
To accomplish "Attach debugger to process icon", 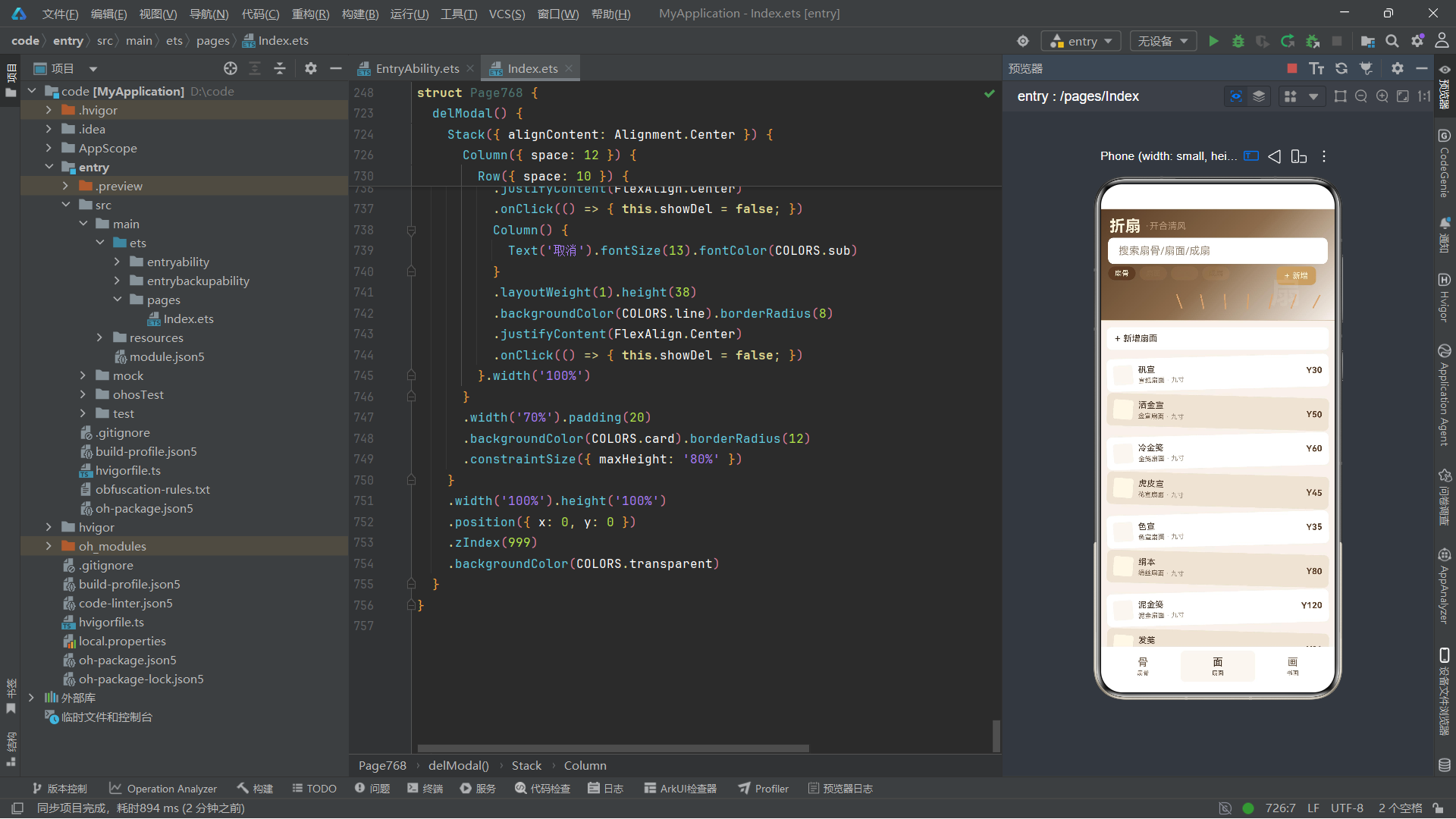I will tap(1313, 41).
